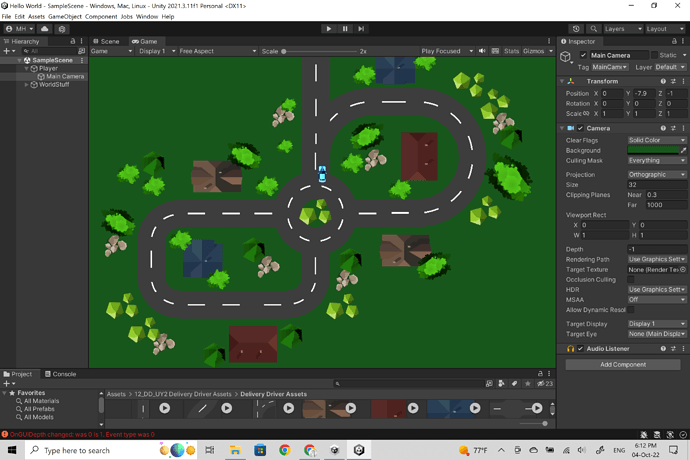This screenshot has height=460, width=690.
Task: Click the Hierarchy add object plus icon
Action: [9, 51]
